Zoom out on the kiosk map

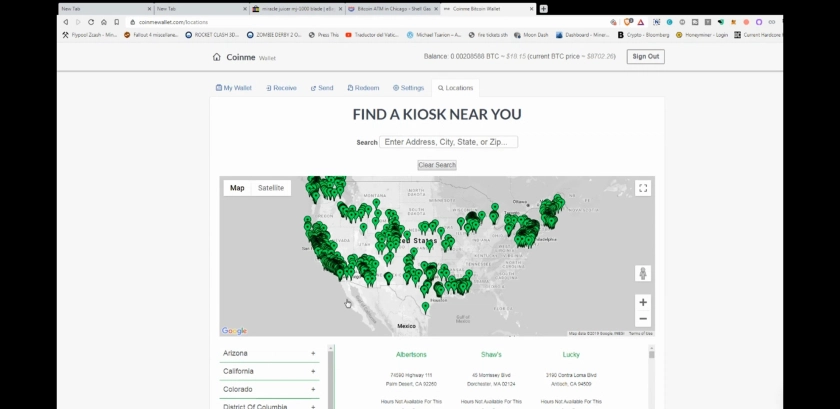tap(643, 319)
